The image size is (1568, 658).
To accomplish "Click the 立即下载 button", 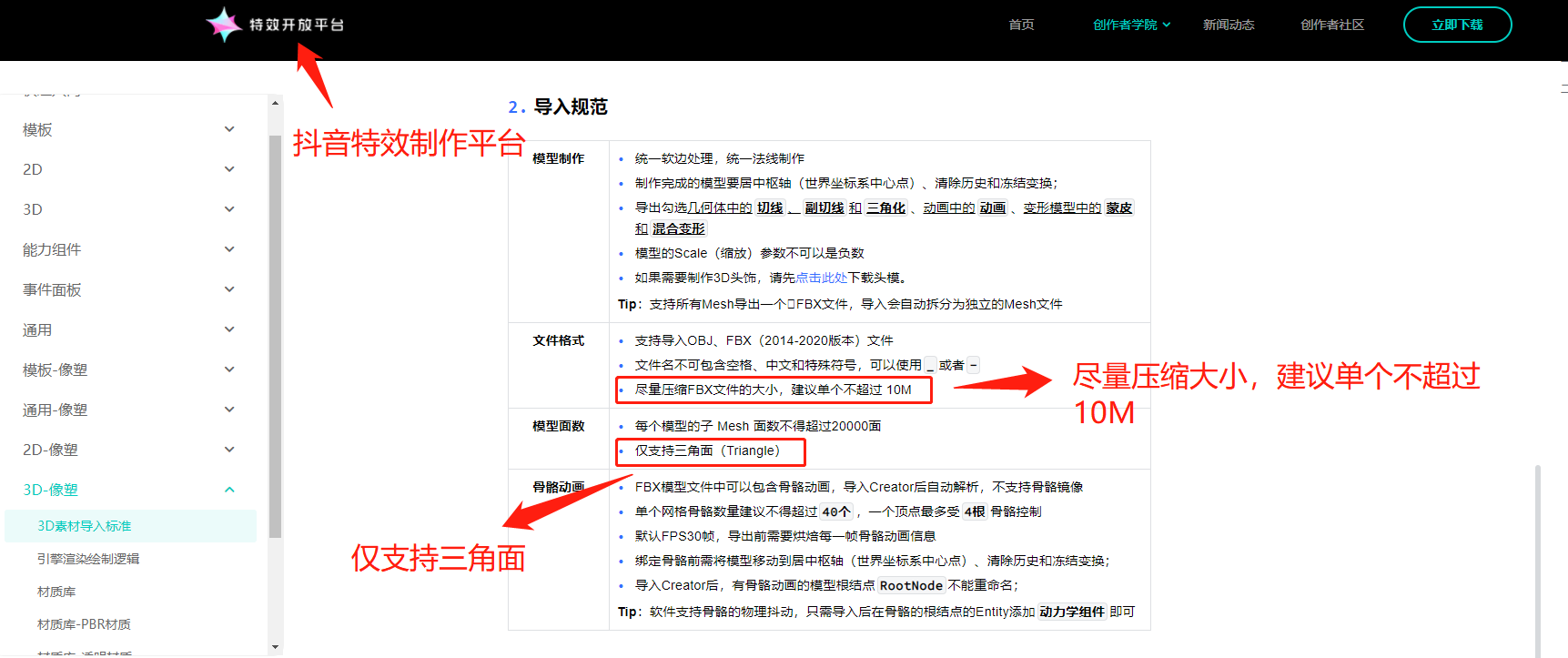I will [1457, 25].
